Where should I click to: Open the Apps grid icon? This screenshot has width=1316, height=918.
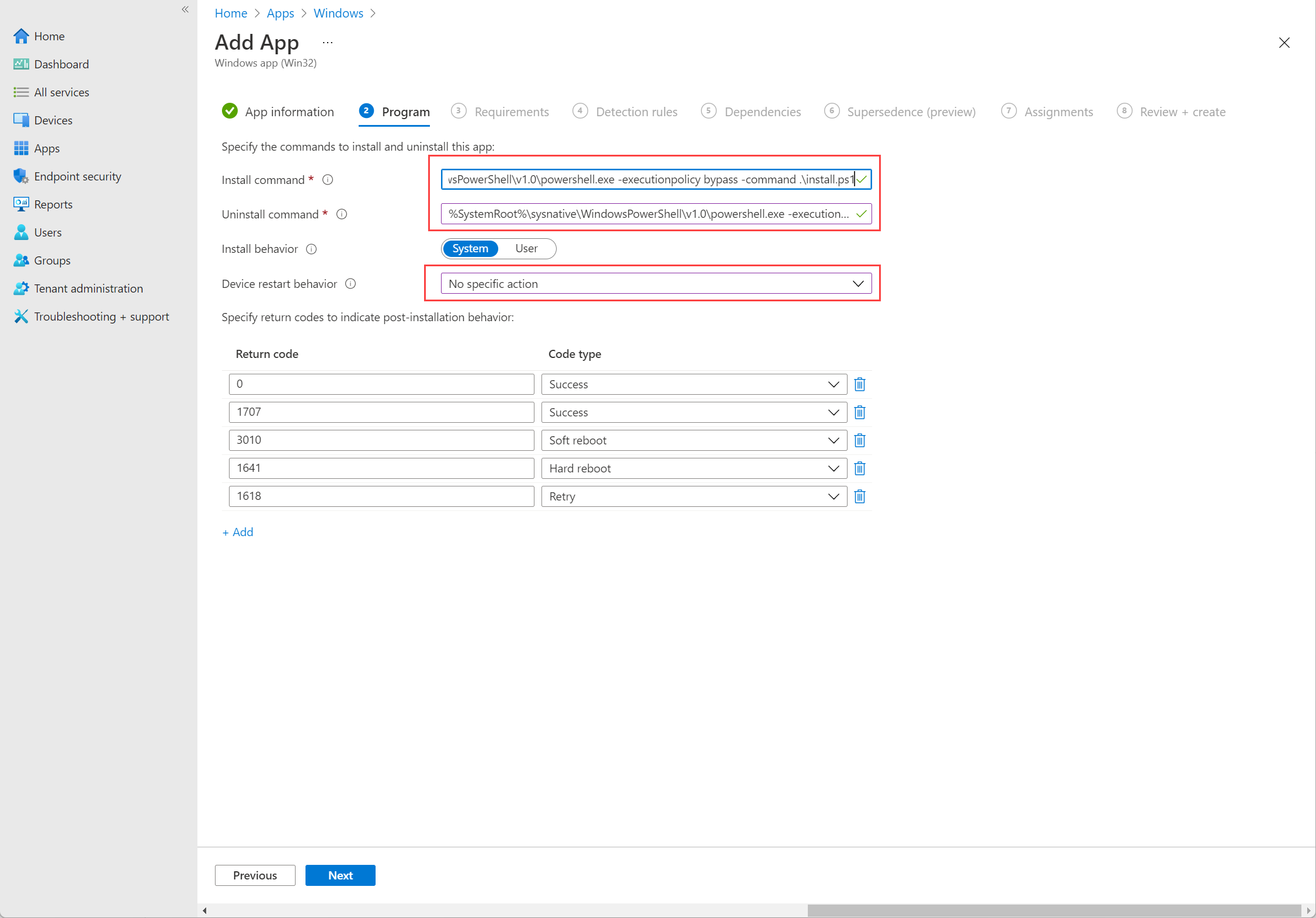coord(21,148)
